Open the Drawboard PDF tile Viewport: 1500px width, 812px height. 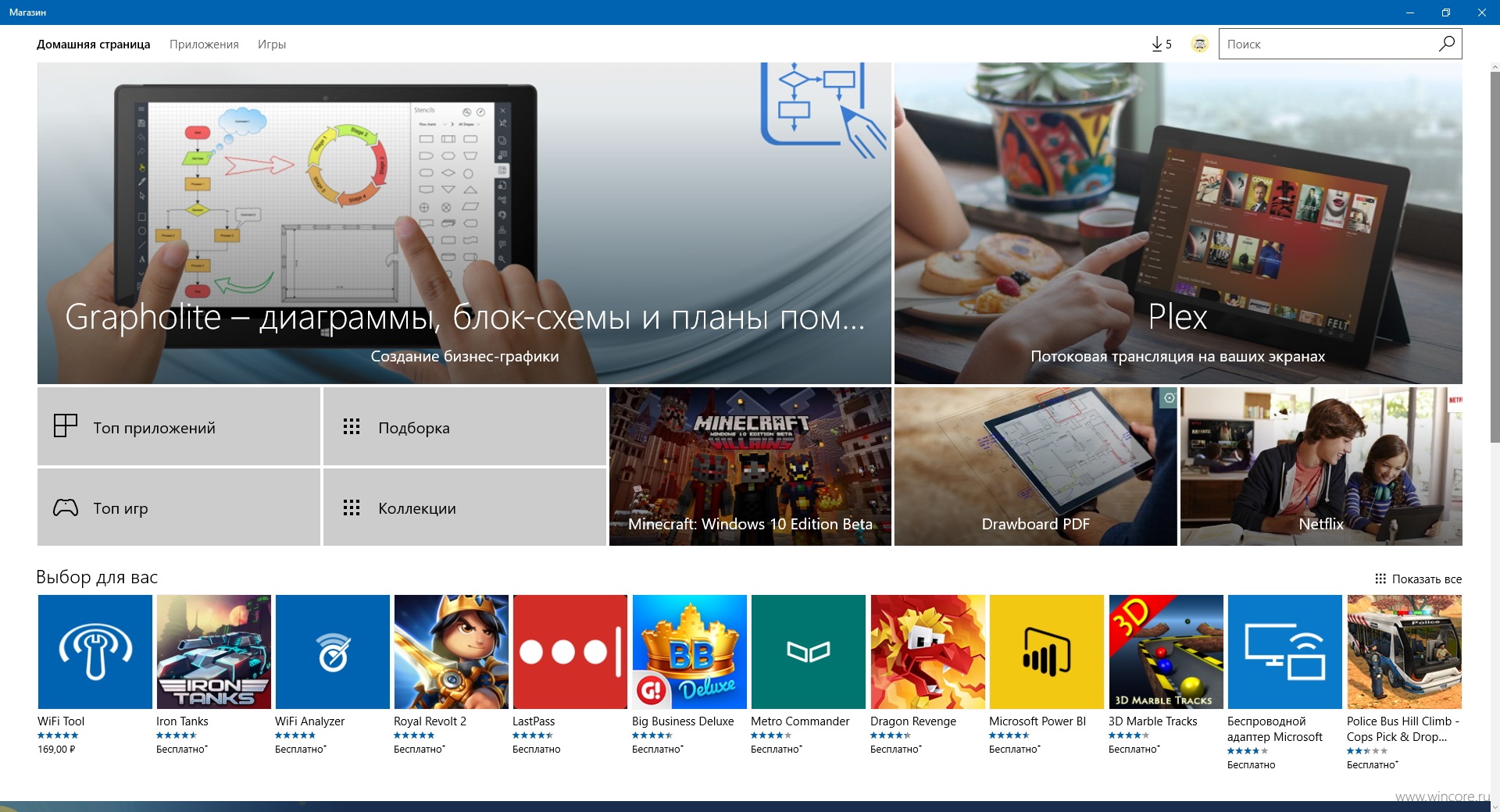click(1035, 466)
